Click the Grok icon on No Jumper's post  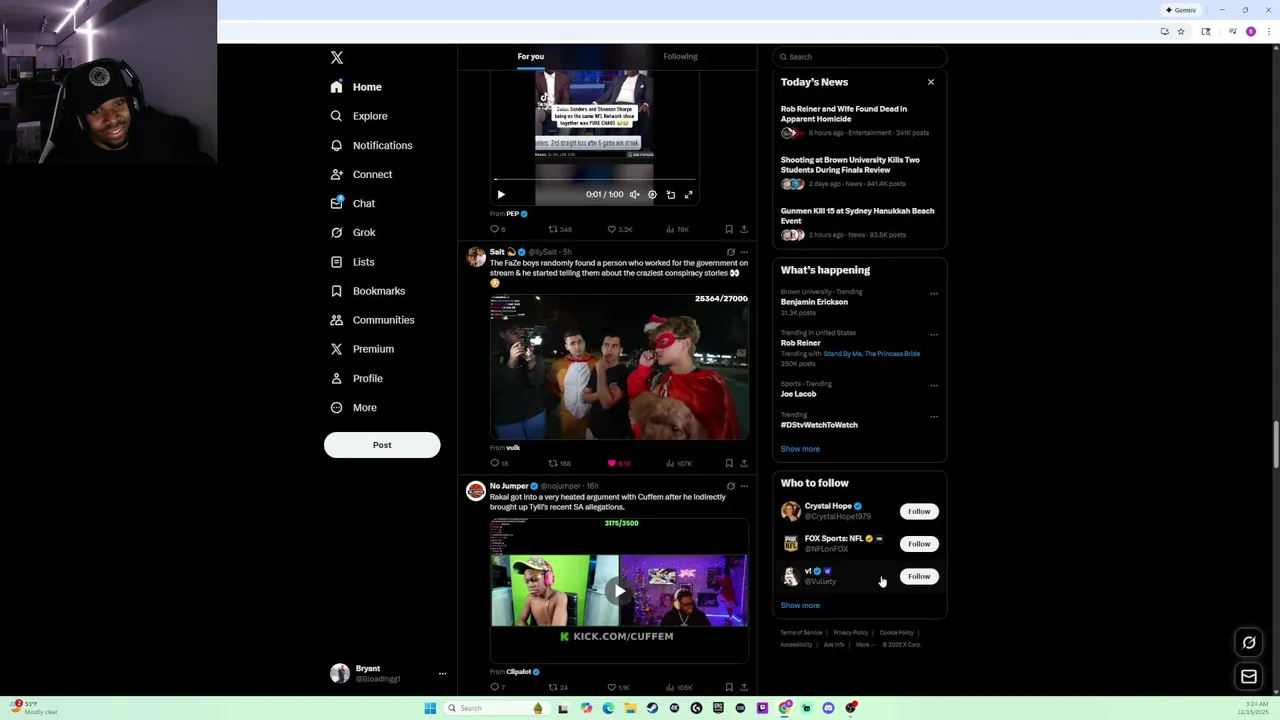[730, 486]
